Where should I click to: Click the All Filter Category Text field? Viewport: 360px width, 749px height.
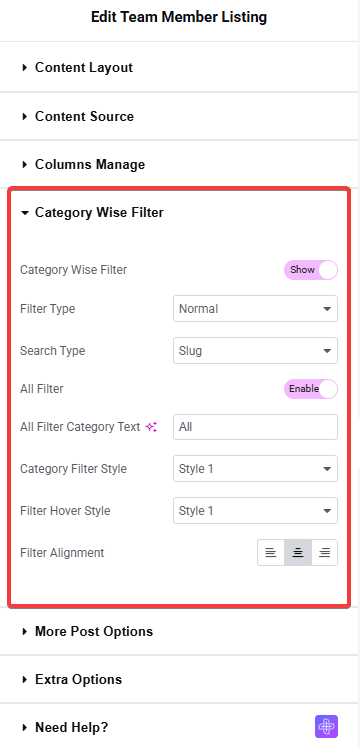255,427
